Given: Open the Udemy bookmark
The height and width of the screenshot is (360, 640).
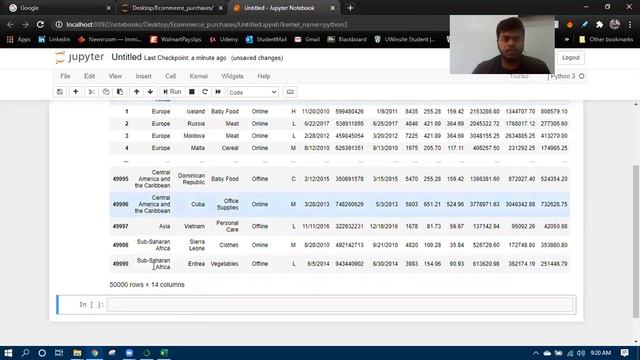Looking at the screenshot, I should [x=224, y=39].
